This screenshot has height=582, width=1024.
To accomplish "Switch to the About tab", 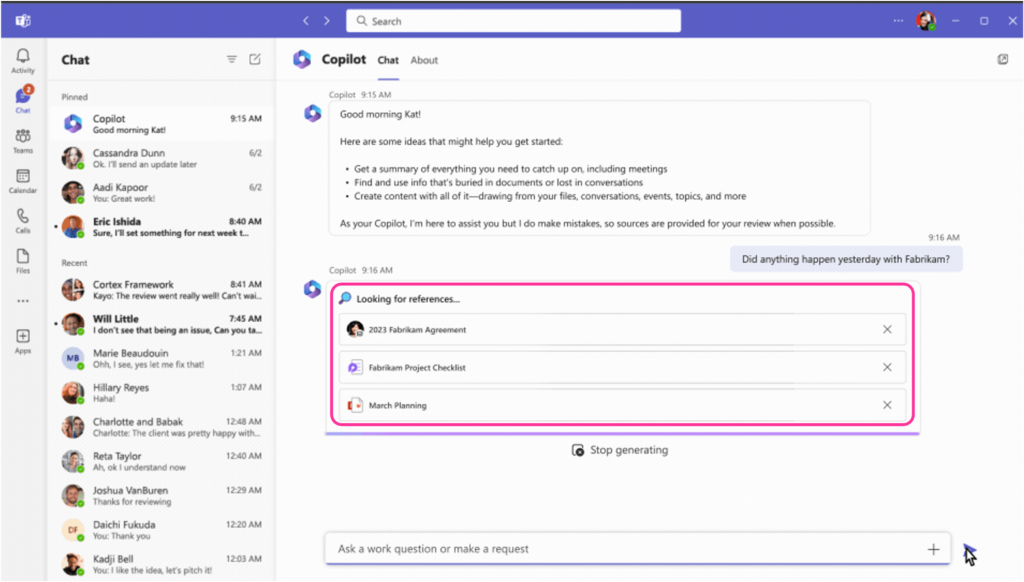I will (x=424, y=60).
